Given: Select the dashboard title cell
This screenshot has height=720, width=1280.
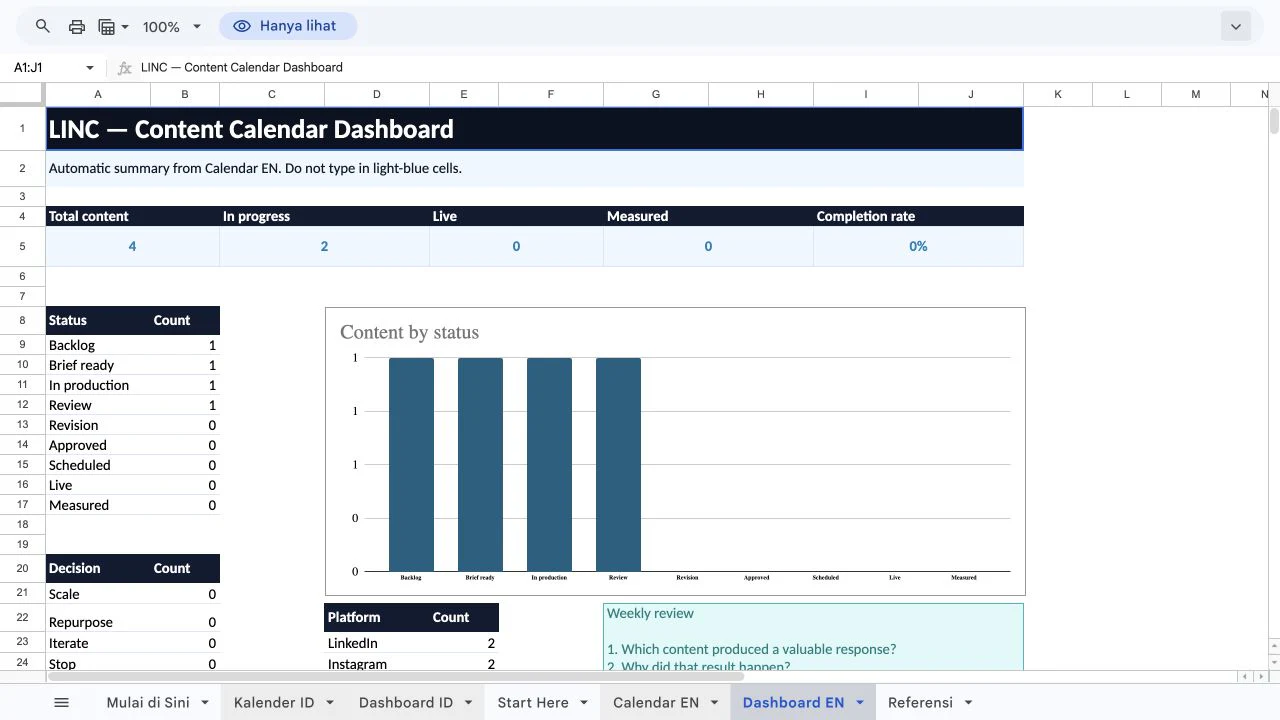Looking at the screenshot, I should click(534, 129).
